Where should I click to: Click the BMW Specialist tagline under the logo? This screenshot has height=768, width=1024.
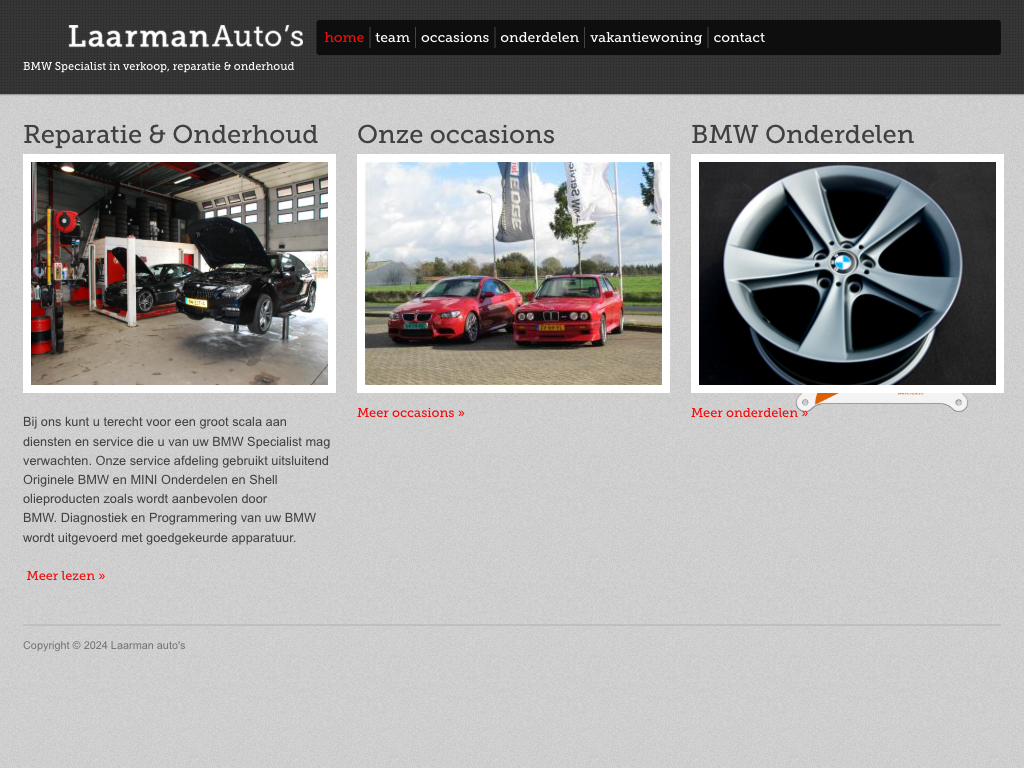pos(158,67)
